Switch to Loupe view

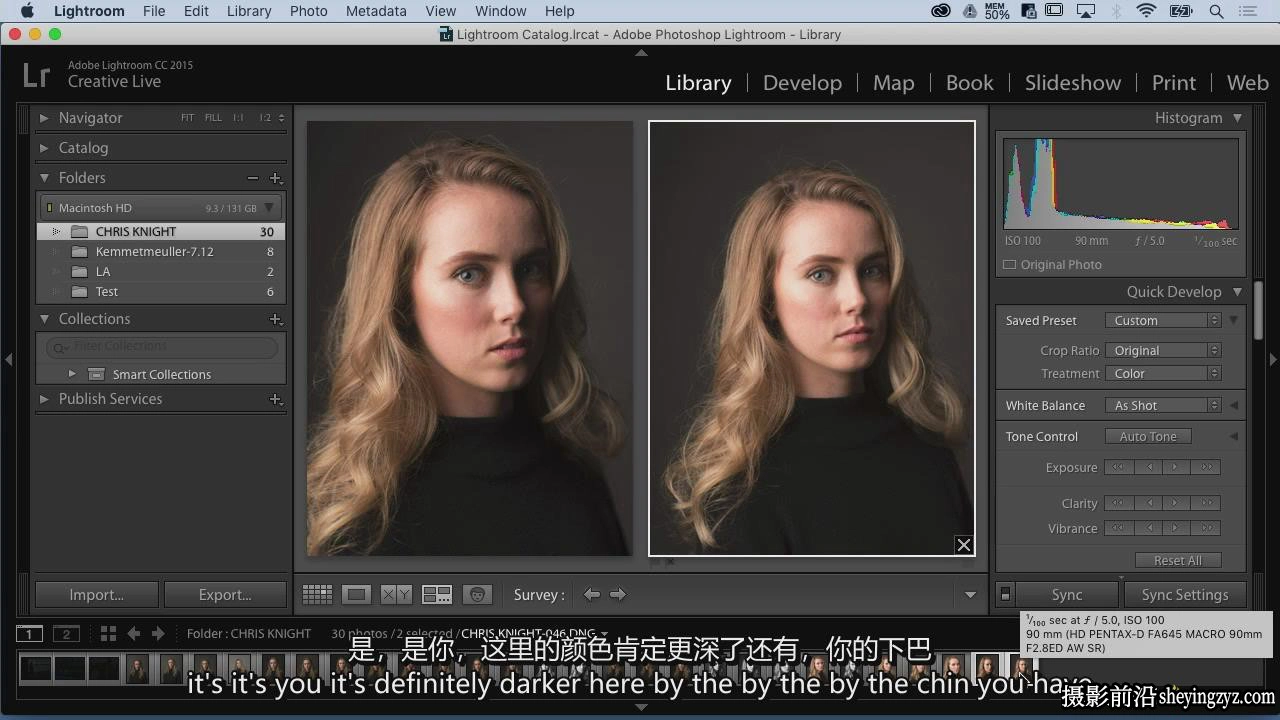click(x=356, y=595)
